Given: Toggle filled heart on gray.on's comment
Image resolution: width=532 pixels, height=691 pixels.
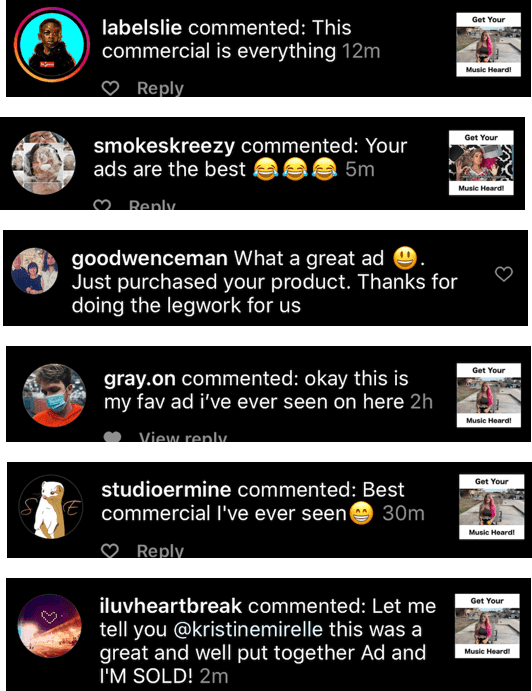Looking at the screenshot, I should pyautogui.click(x=112, y=436).
